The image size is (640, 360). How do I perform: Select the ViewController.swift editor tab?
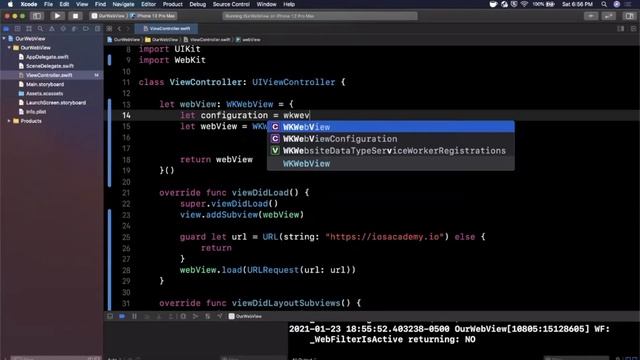point(167,29)
